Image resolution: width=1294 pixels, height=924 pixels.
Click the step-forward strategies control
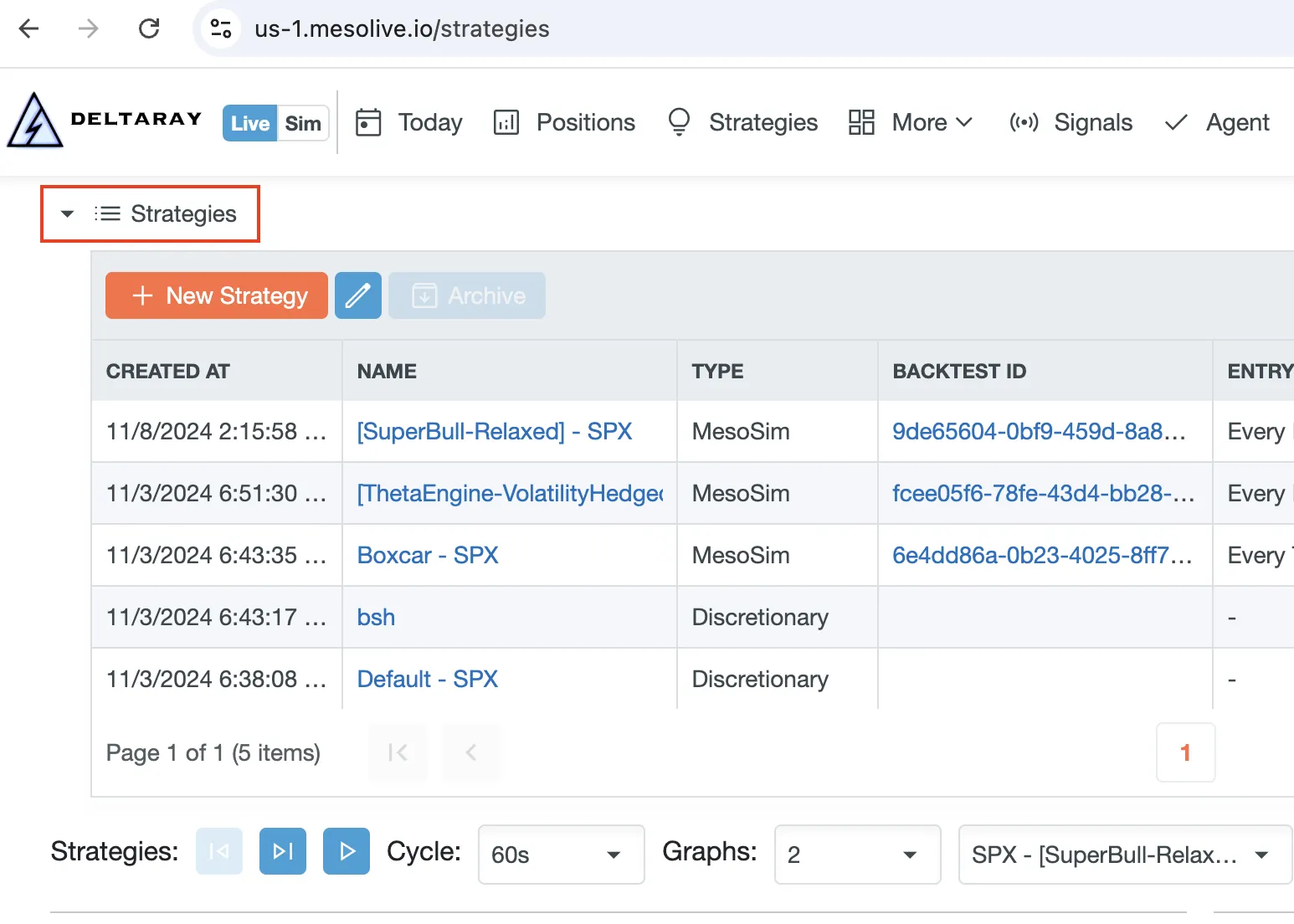pos(282,851)
